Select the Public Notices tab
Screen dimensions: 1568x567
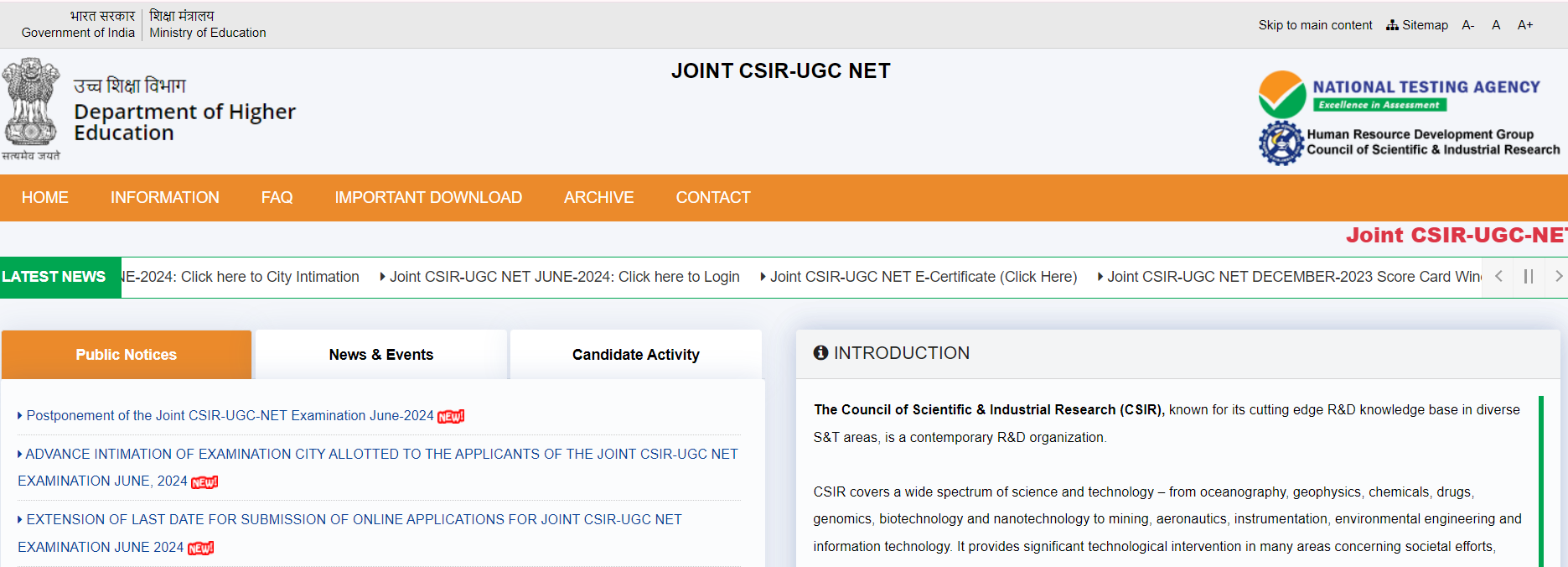127,355
